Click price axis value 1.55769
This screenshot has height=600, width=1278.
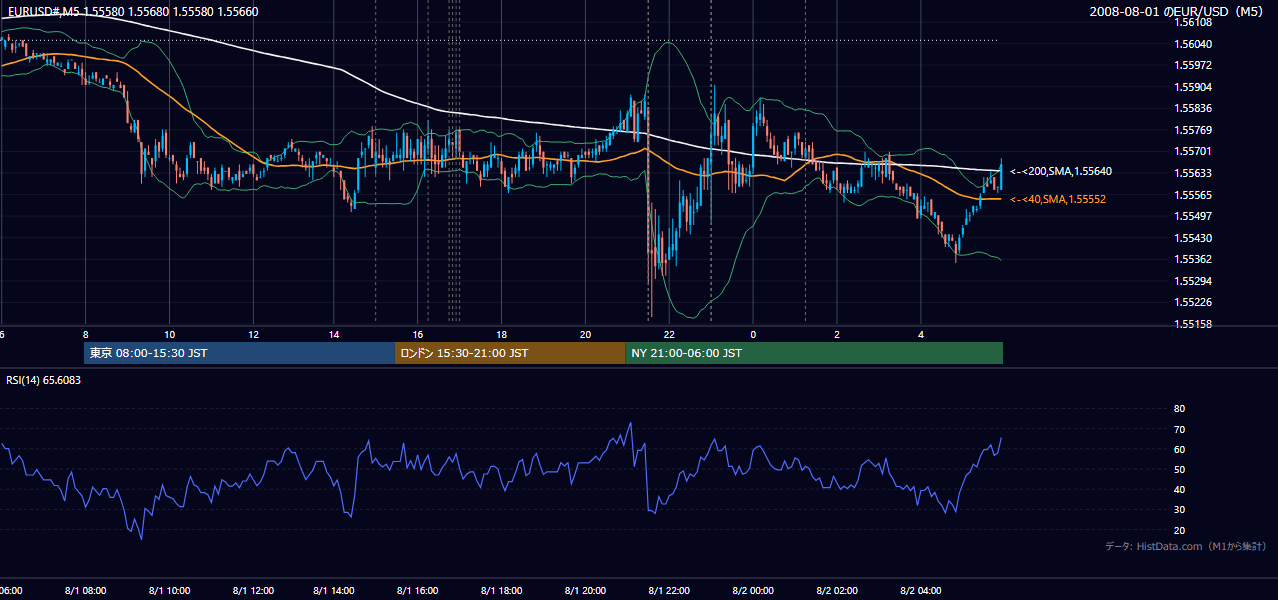click(1193, 130)
